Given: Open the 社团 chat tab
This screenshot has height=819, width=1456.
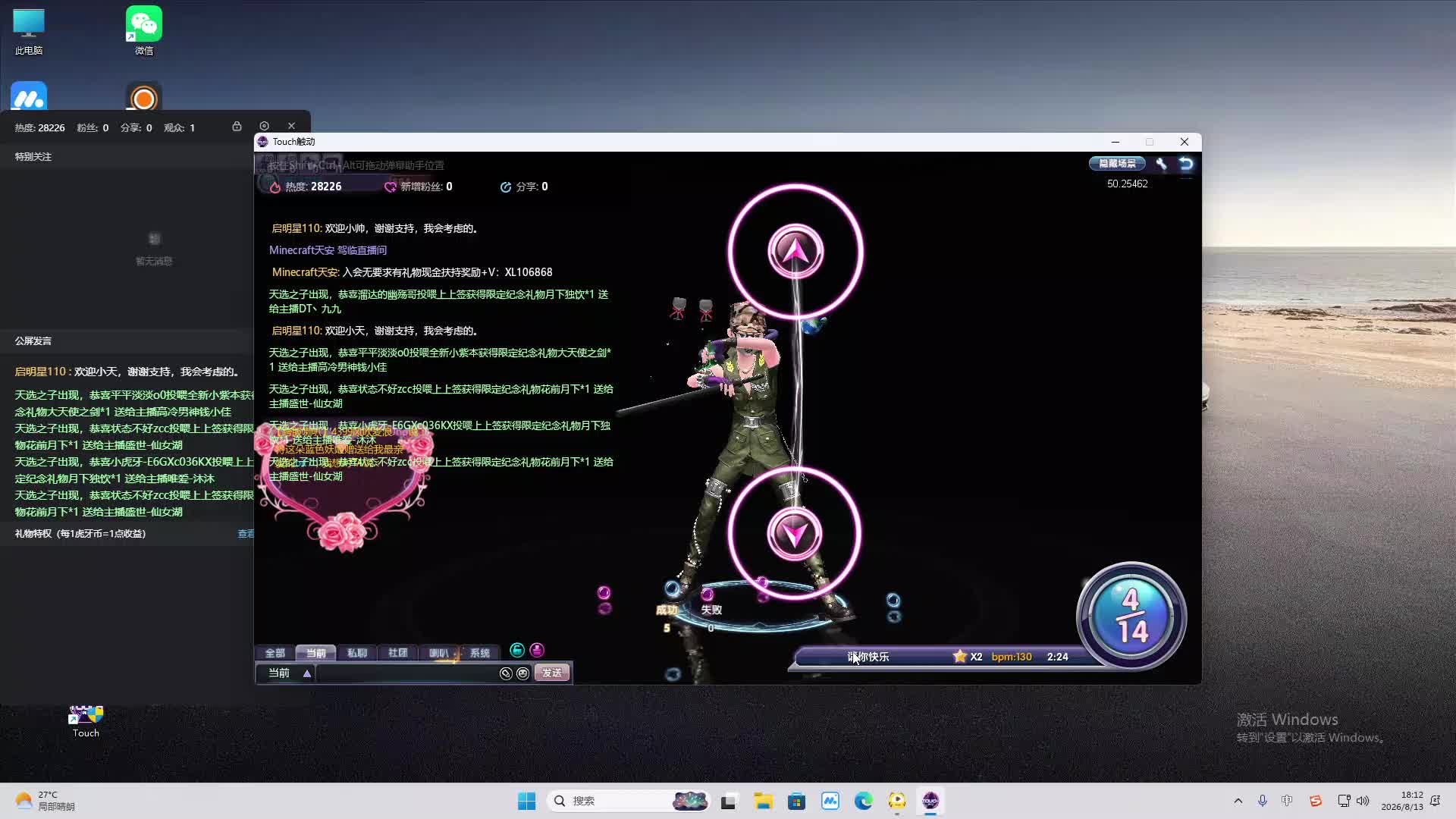Looking at the screenshot, I should [x=398, y=653].
